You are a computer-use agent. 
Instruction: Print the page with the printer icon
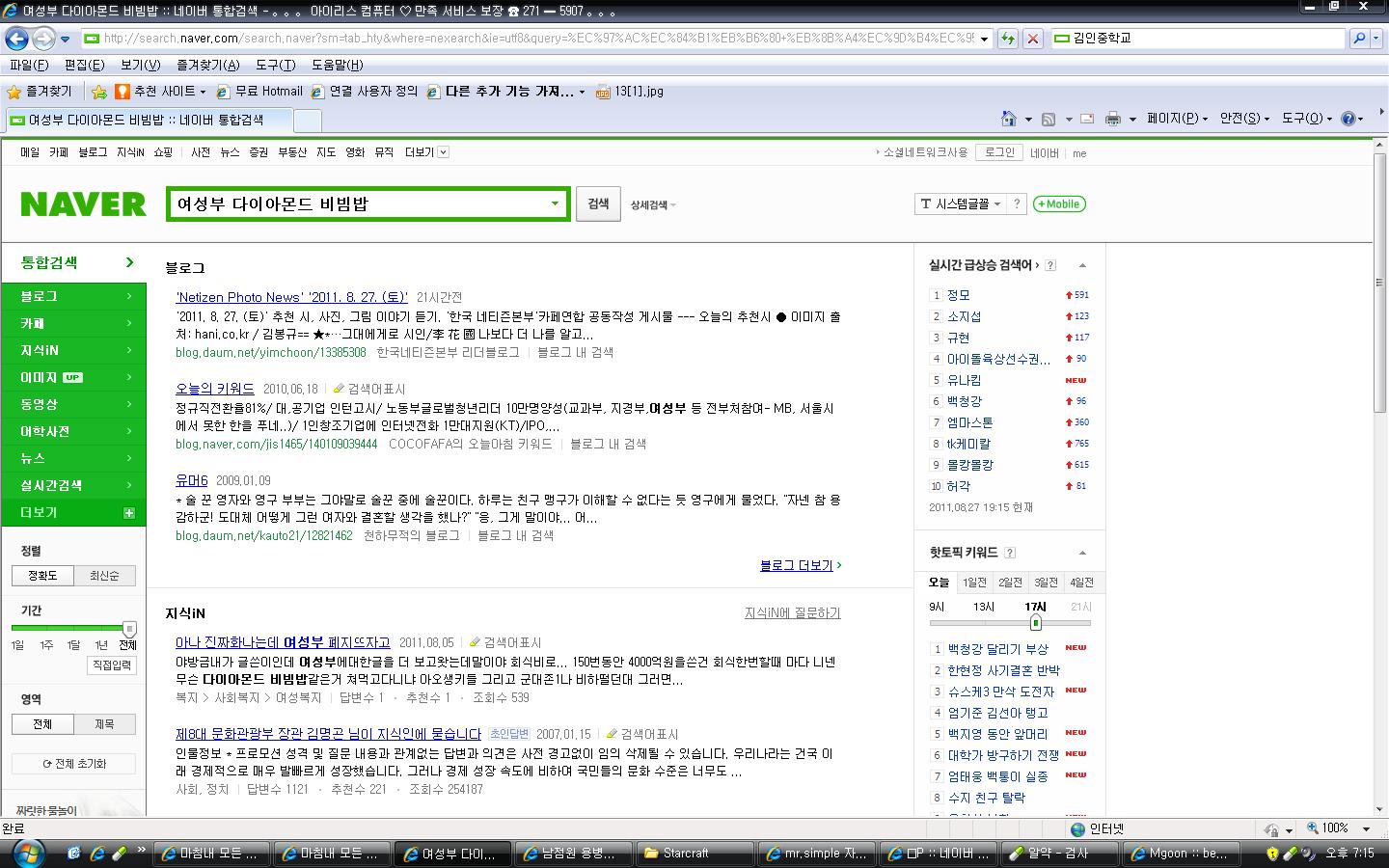click(1112, 119)
